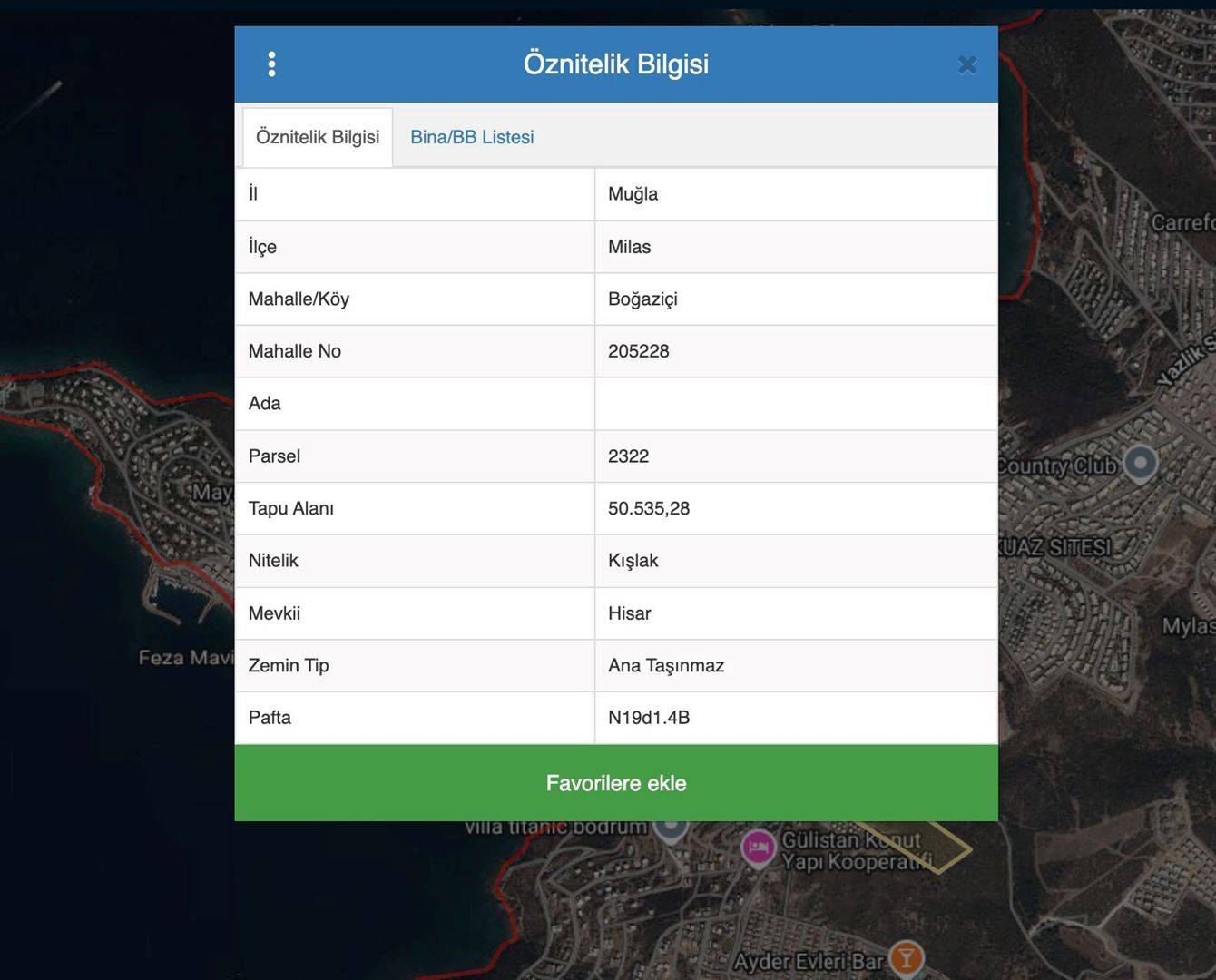Select the pink Gülistan Konut lodging marker

pyautogui.click(x=758, y=848)
